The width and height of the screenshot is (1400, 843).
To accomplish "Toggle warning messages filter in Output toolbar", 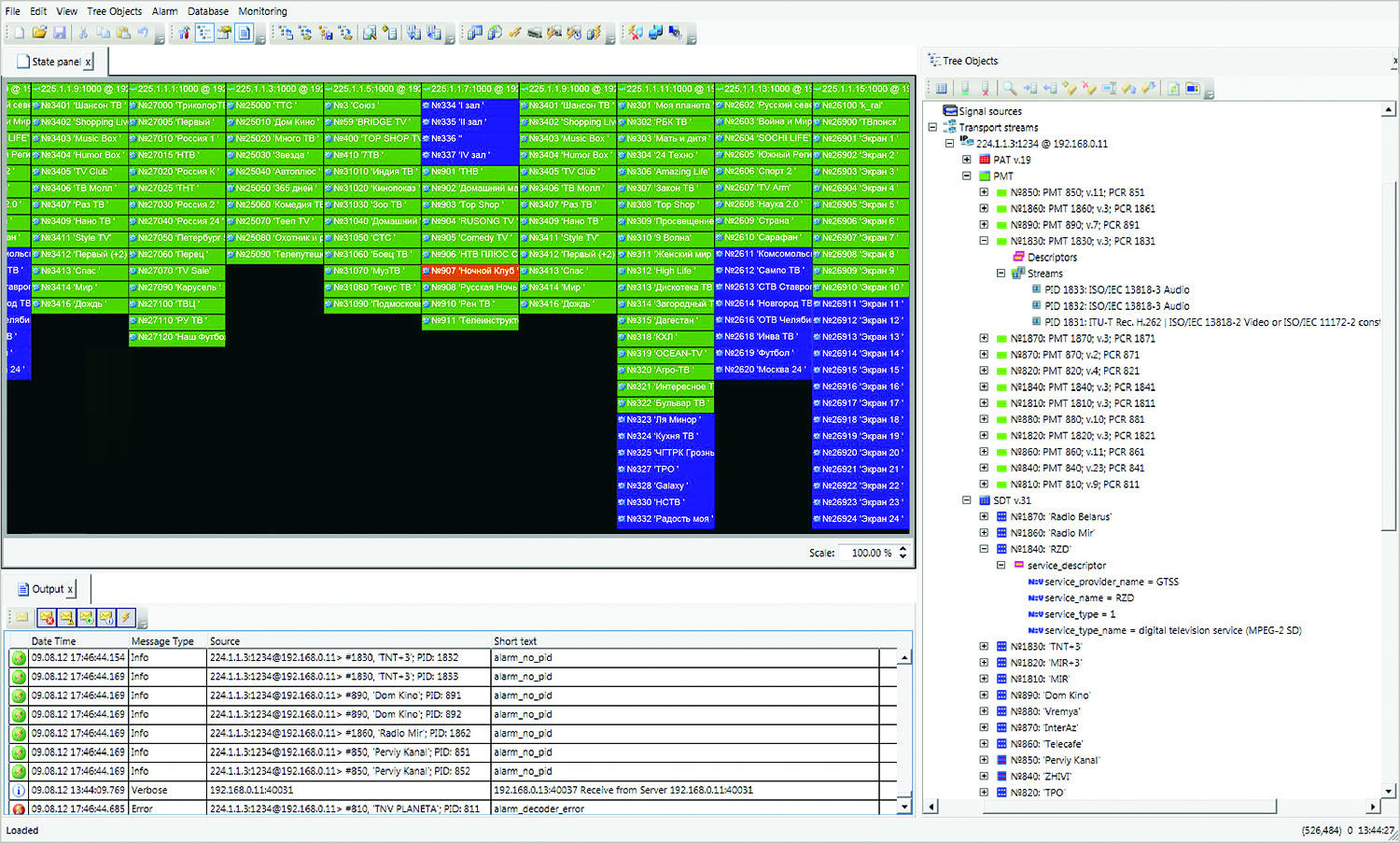I will click(x=66, y=617).
